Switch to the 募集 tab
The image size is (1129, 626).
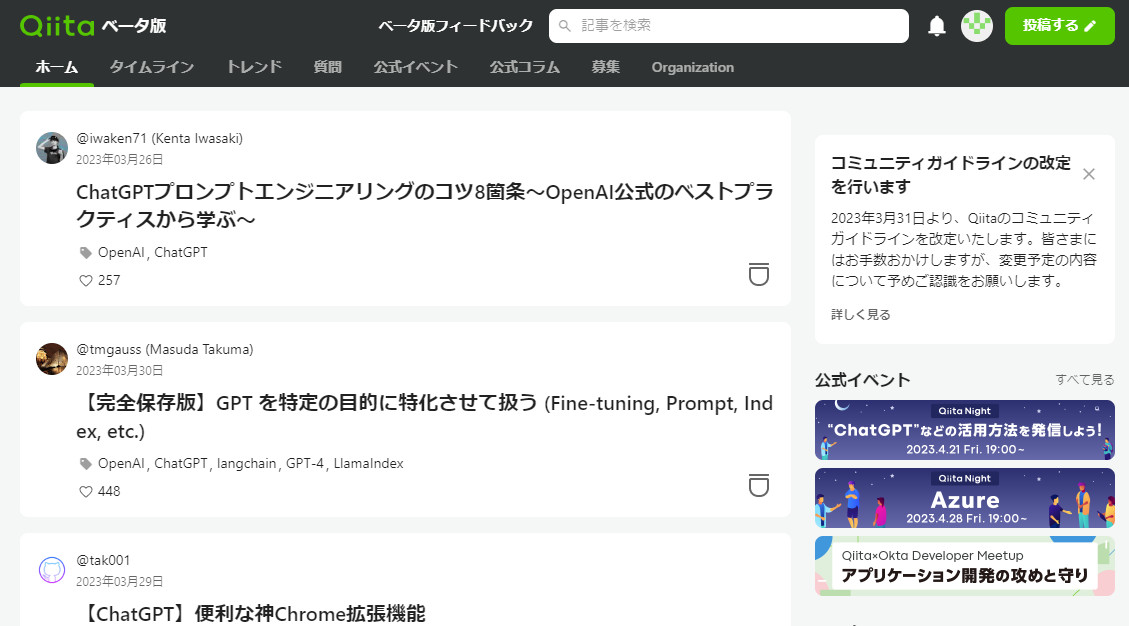[606, 67]
